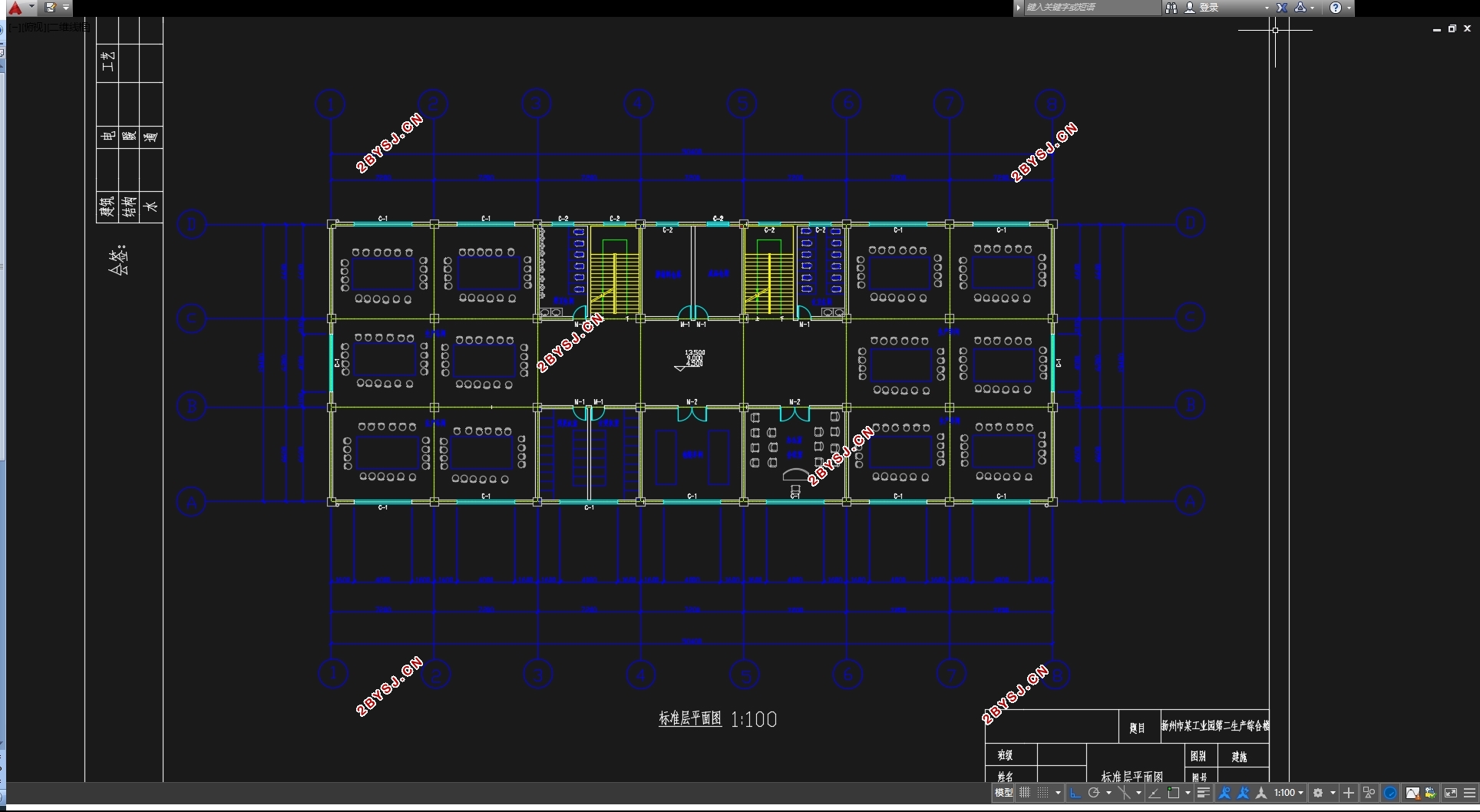Switch to the 模型 model space tab
Image resolution: width=1480 pixels, height=812 pixels.
[1003, 793]
